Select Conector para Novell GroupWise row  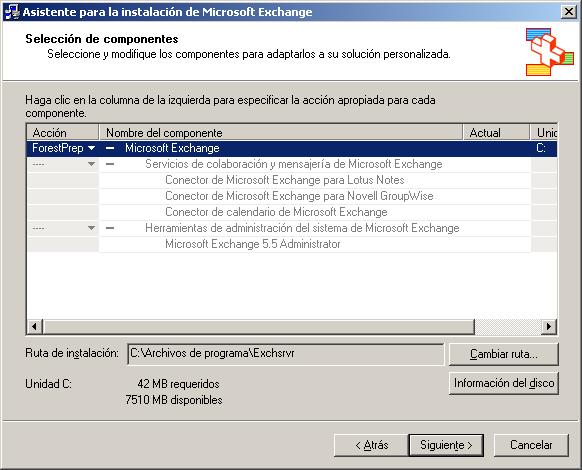[299, 196]
